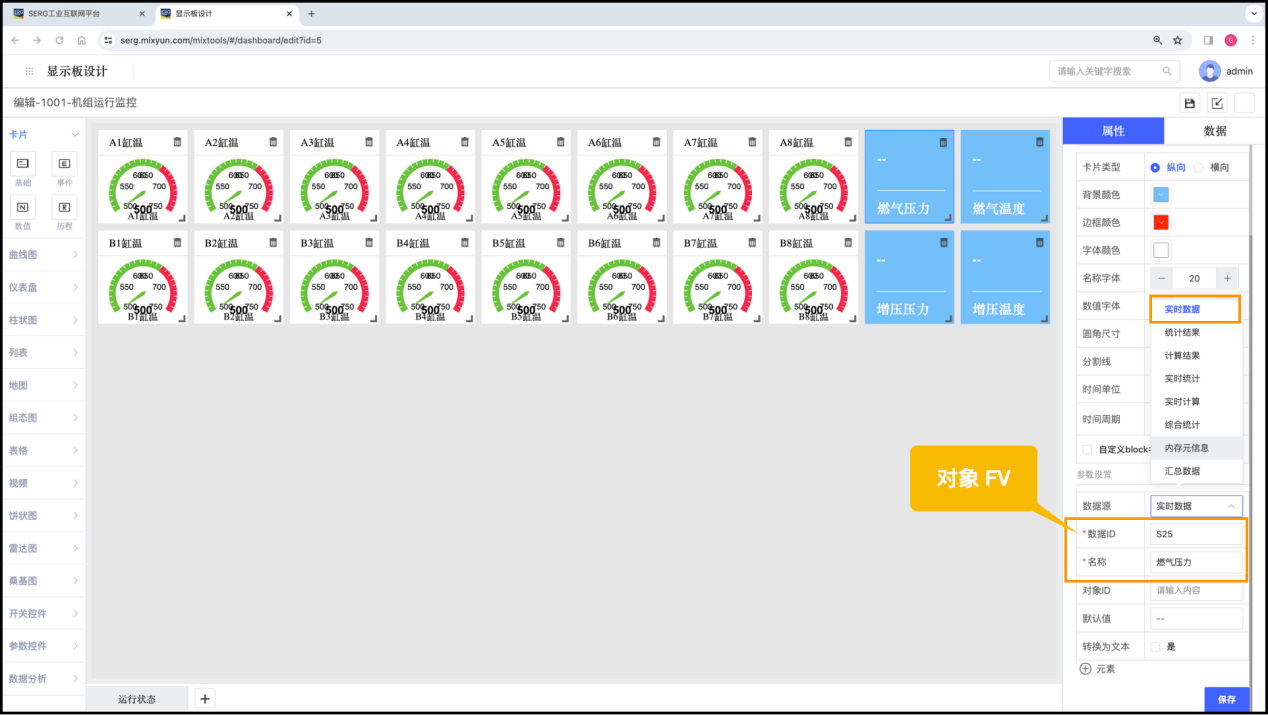Select 横向 horizontal card type
Screen dimensions: 1268x715
[1199, 167]
